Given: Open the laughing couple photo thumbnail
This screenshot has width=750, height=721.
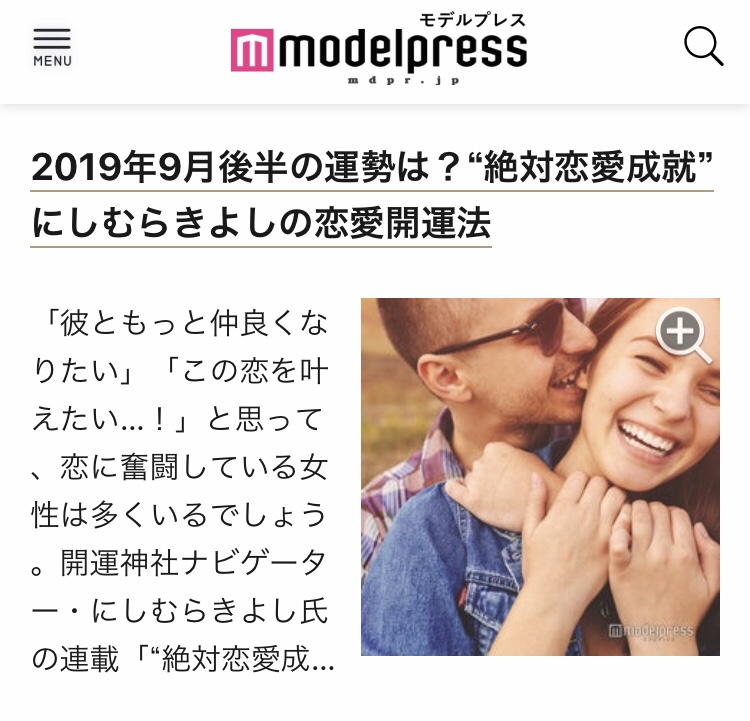Looking at the screenshot, I should [x=540, y=477].
